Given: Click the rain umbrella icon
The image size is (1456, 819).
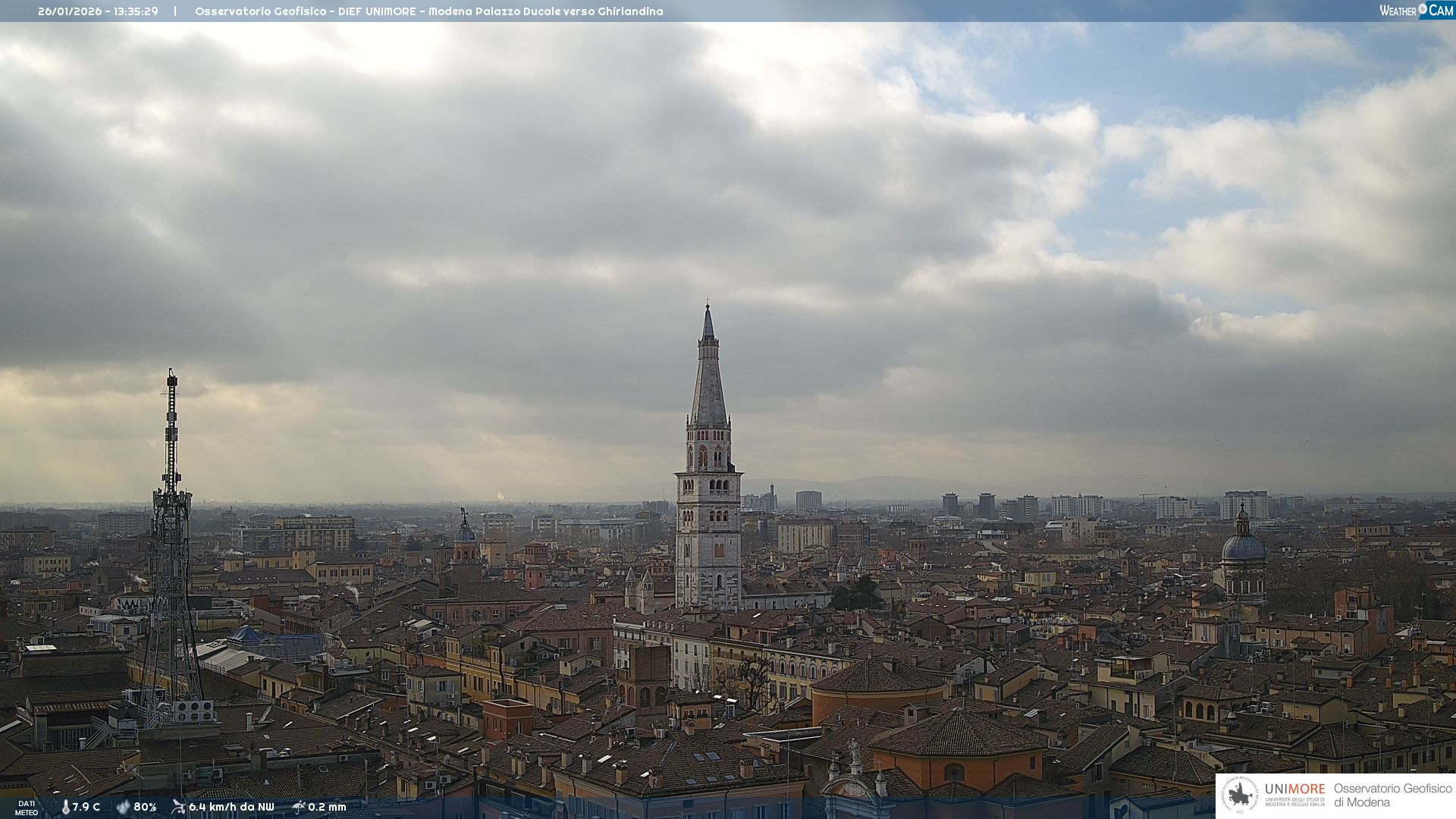Looking at the screenshot, I should click(x=299, y=807).
